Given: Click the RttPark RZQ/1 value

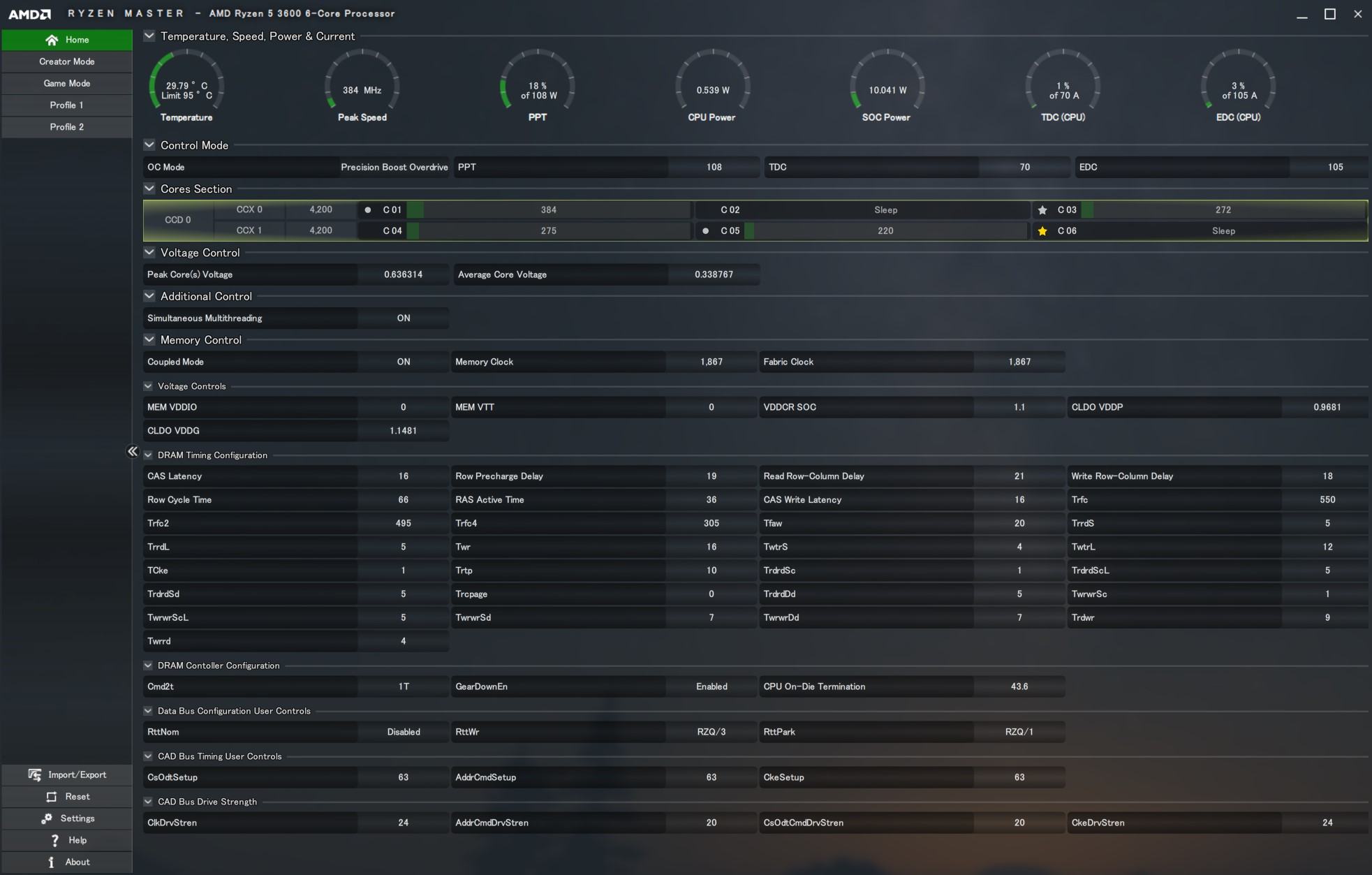Looking at the screenshot, I should 1019,732.
